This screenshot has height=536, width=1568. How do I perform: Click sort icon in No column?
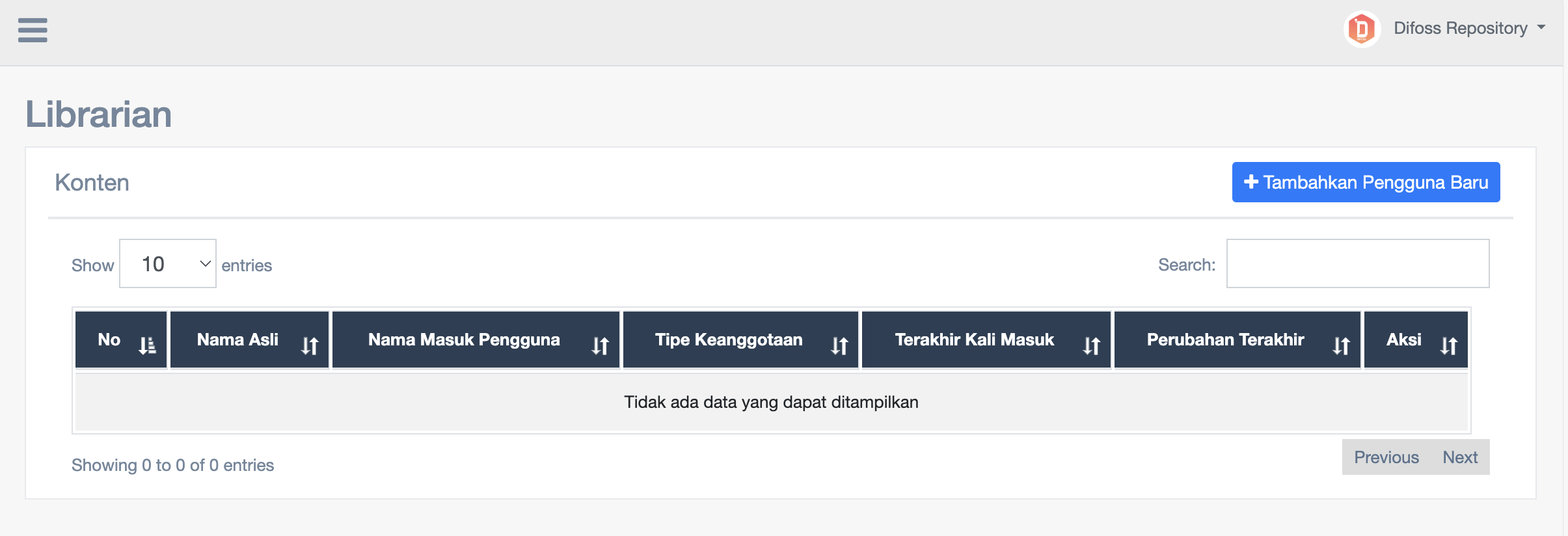pyautogui.click(x=147, y=345)
